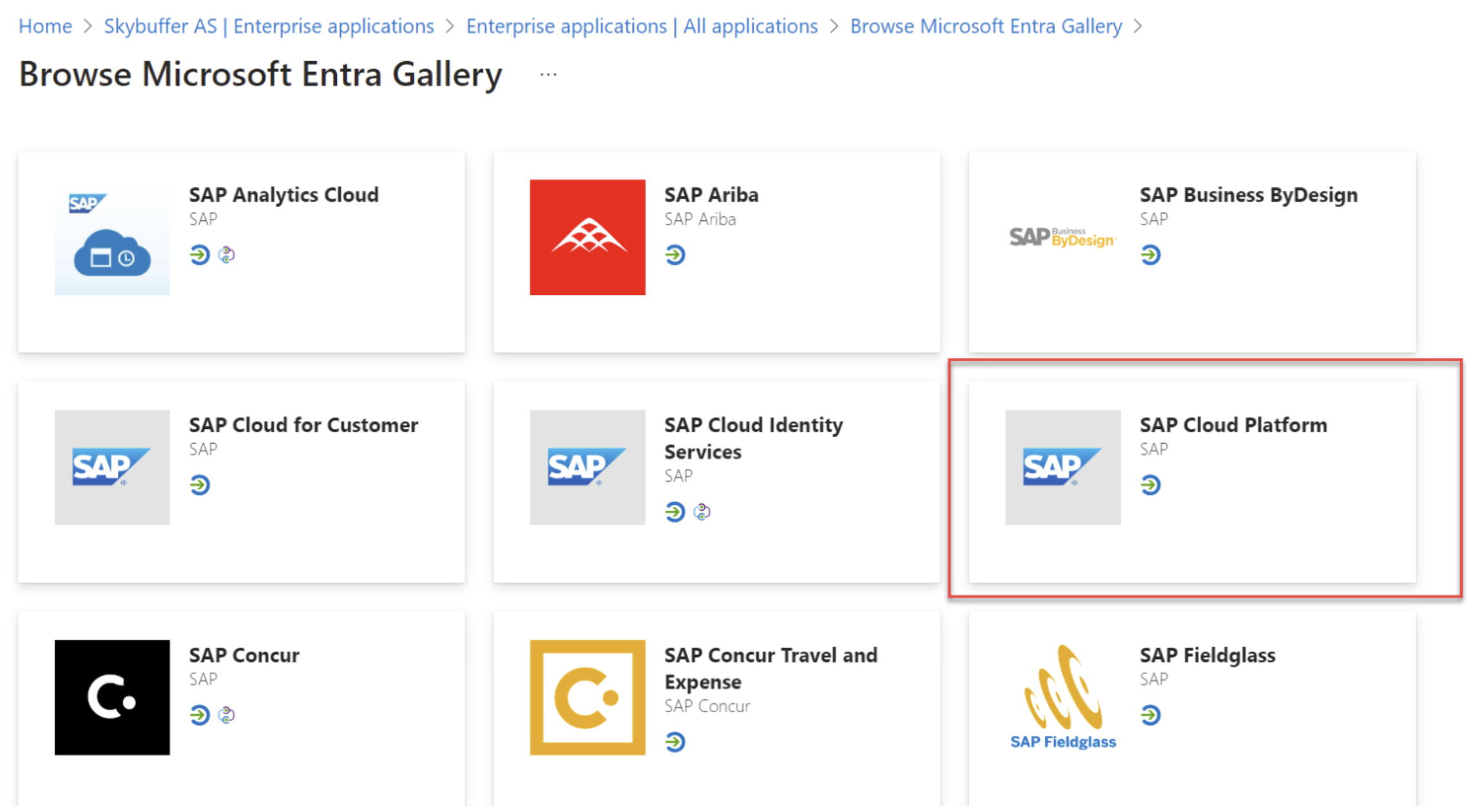1480x812 pixels.
Task: Click the SAP Cloud Platform logo
Action: point(1063,467)
